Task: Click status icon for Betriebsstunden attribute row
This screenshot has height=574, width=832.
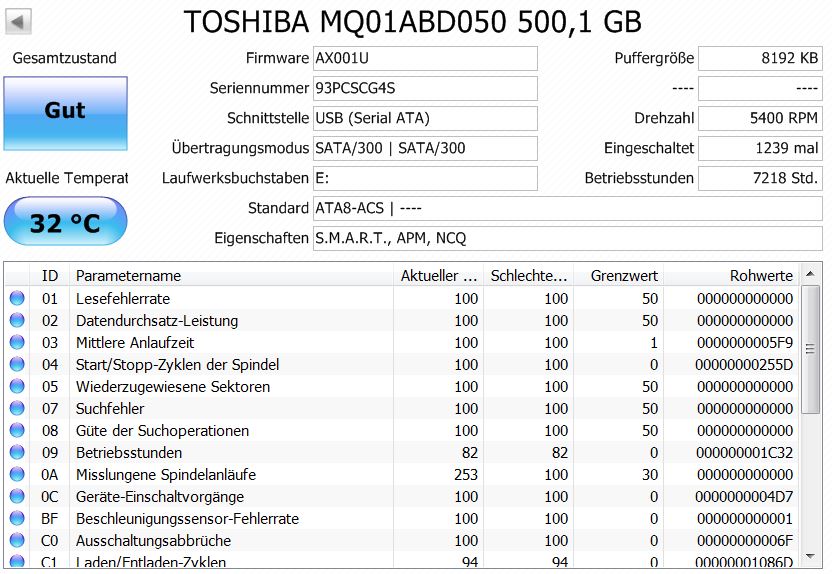Action: pos(17,453)
